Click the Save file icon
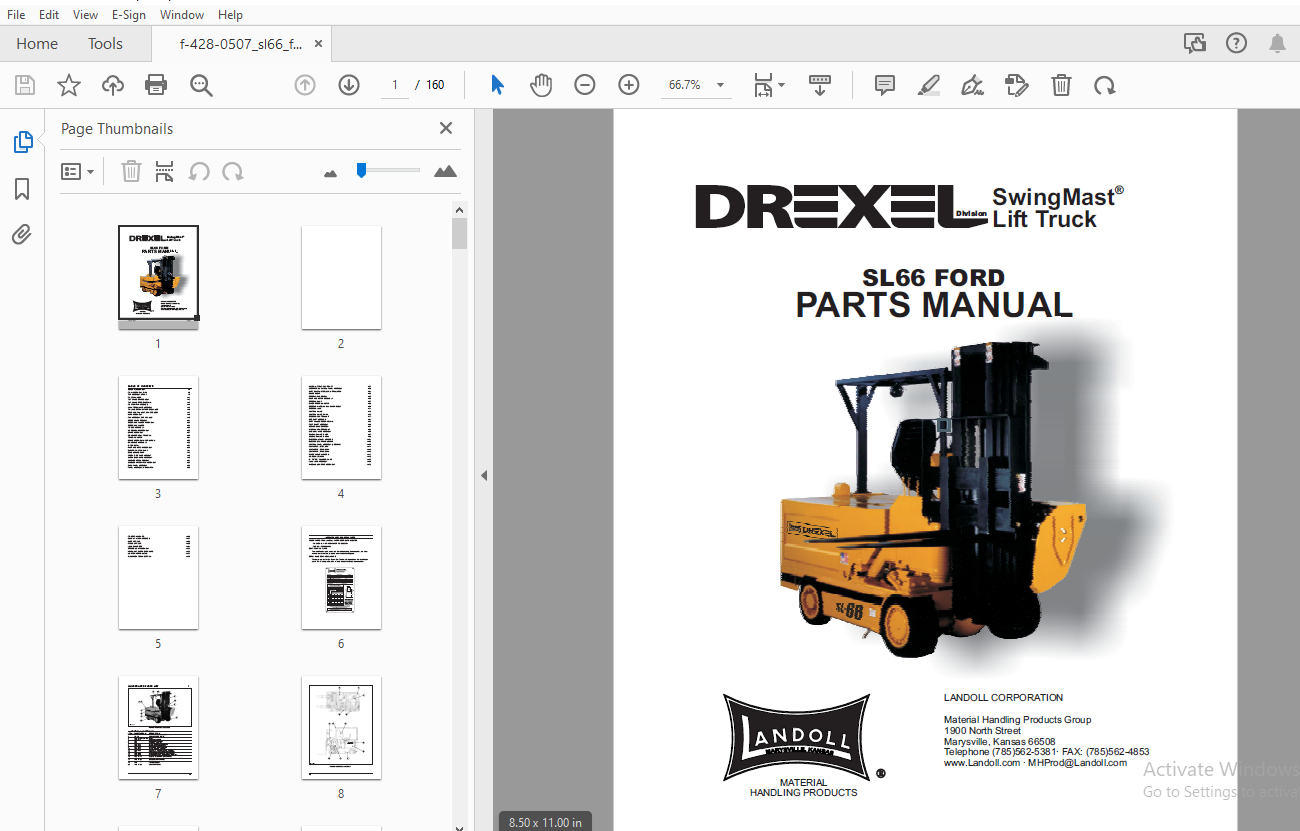This screenshot has height=831, width=1300. tap(25, 86)
